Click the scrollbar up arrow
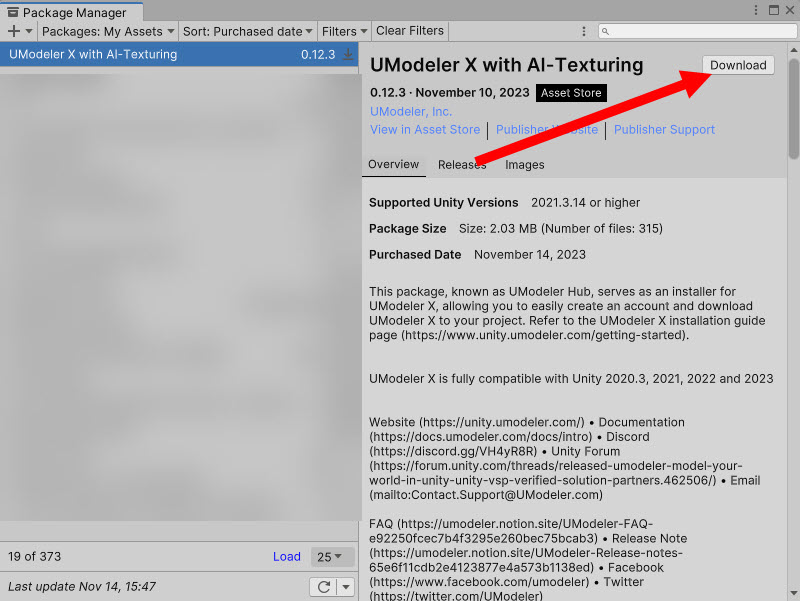Screen dimensions: 800x601 [x=793, y=49]
